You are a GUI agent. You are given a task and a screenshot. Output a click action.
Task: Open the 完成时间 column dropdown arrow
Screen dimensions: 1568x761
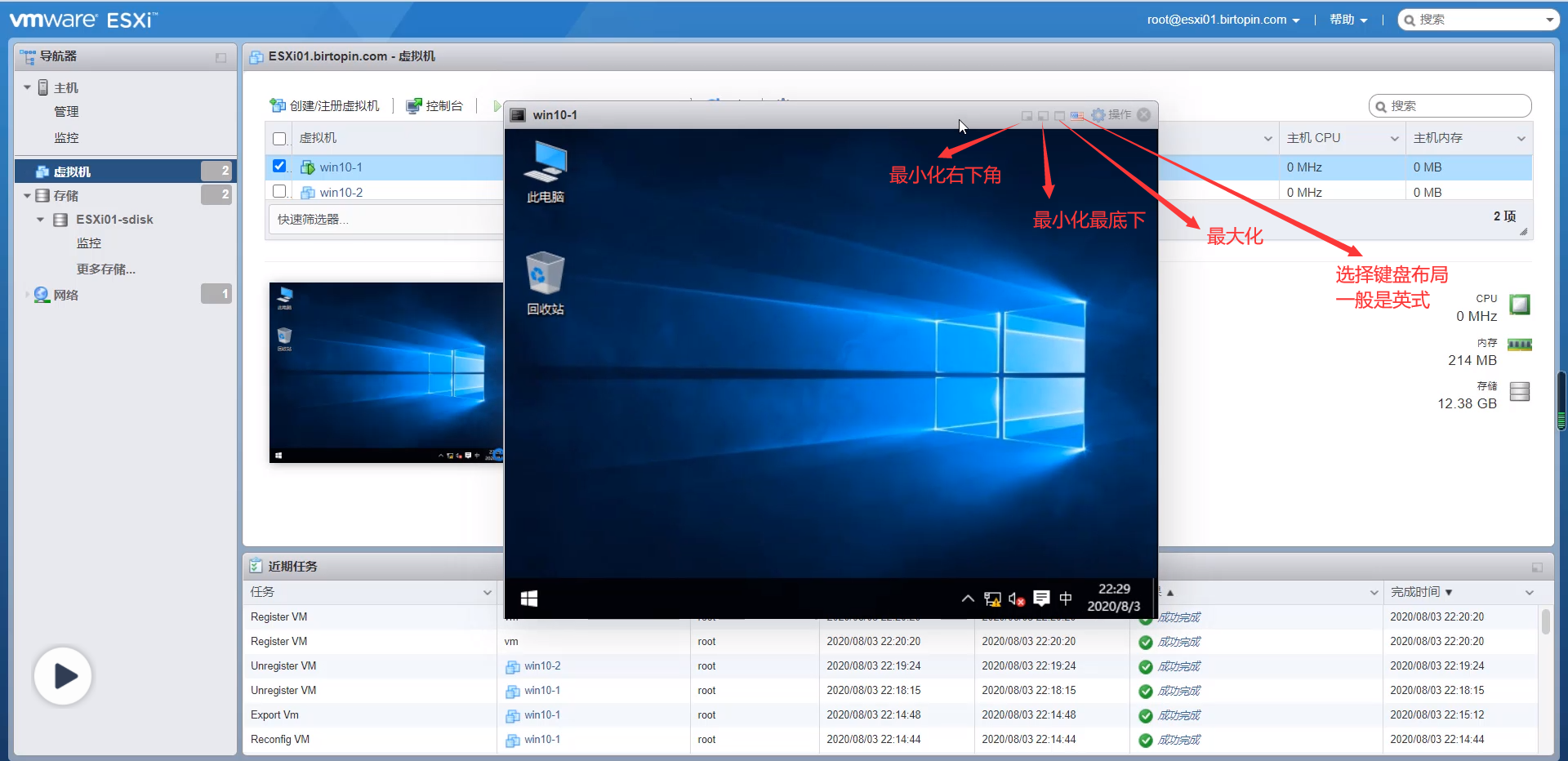pyautogui.click(x=1529, y=593)
